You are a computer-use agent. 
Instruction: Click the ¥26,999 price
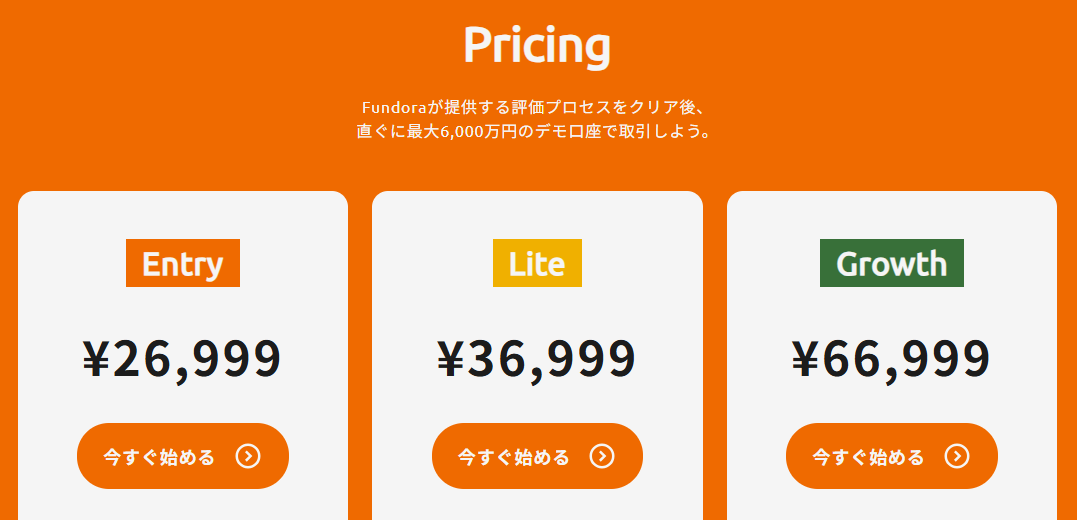[x=182, y=360]
